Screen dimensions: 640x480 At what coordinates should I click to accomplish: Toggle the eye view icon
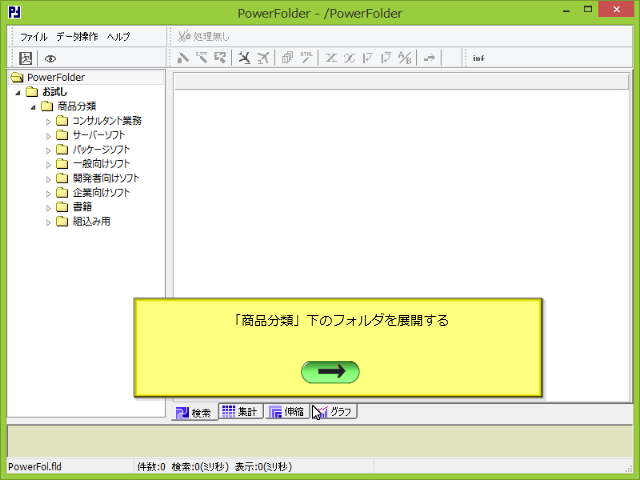click(x=50, y=59)
